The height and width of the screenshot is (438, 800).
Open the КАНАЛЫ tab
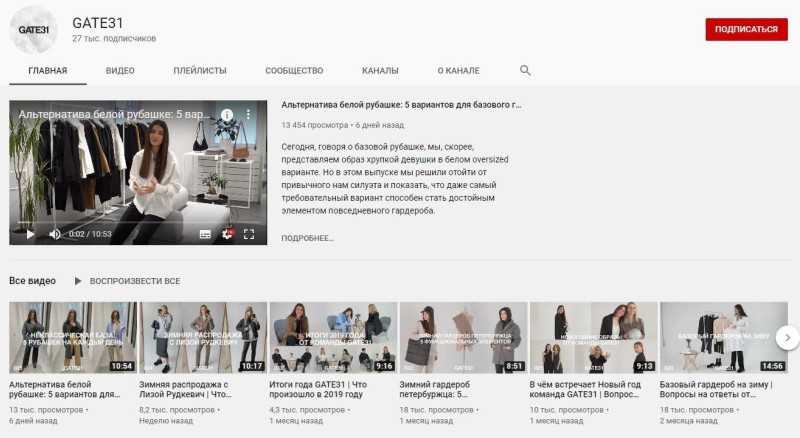coord(380,70)
